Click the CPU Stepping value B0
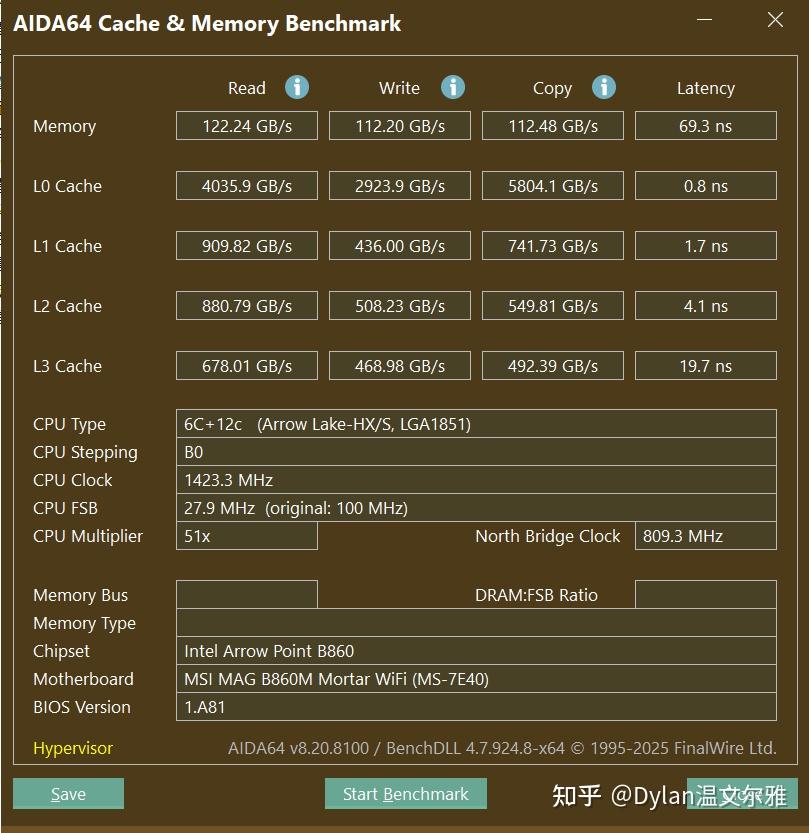Viewport: 809px width, 833px height. click(x=476, y=452)
